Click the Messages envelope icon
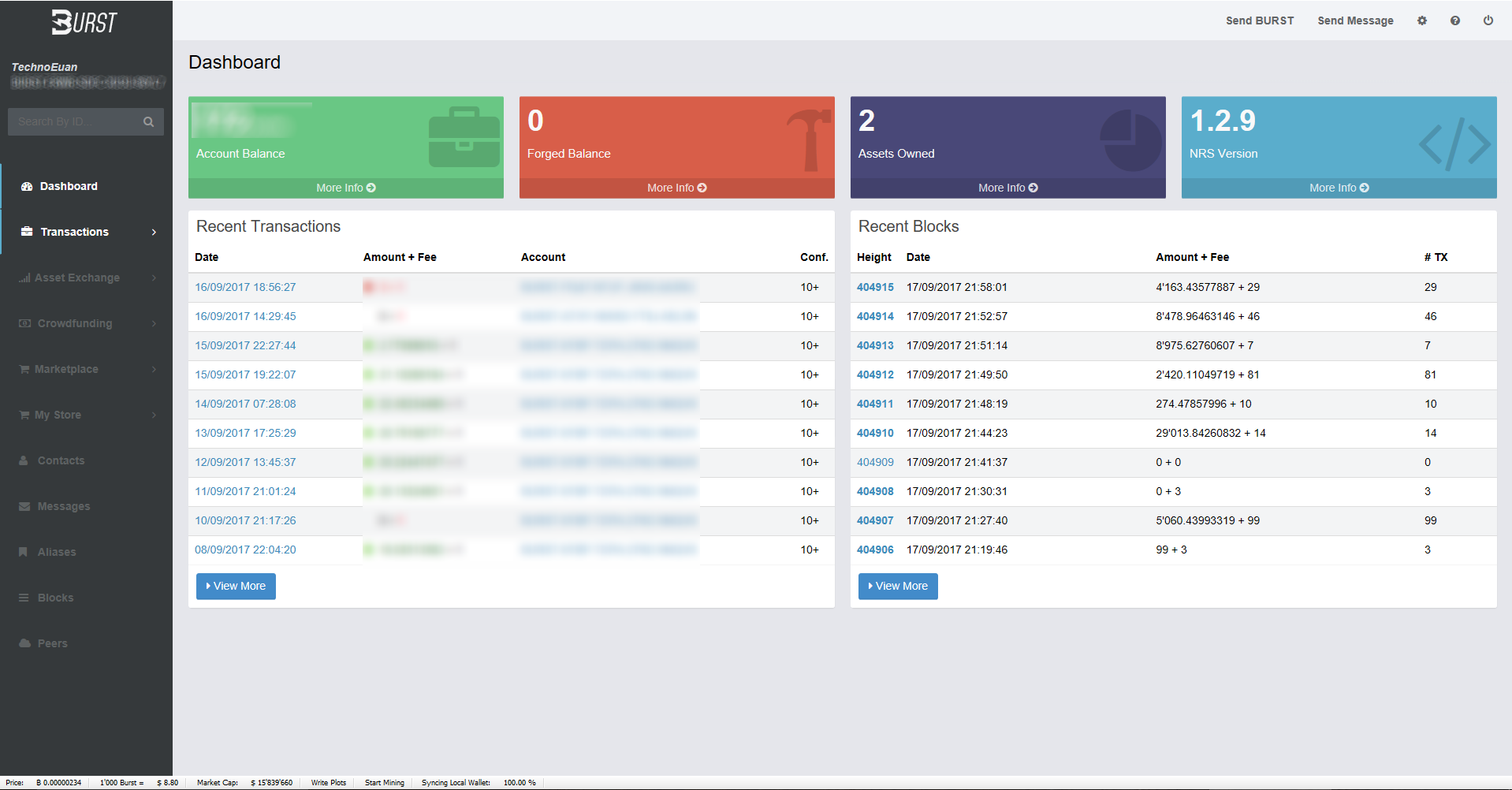Screen dimensions: 1512x790 24,506
